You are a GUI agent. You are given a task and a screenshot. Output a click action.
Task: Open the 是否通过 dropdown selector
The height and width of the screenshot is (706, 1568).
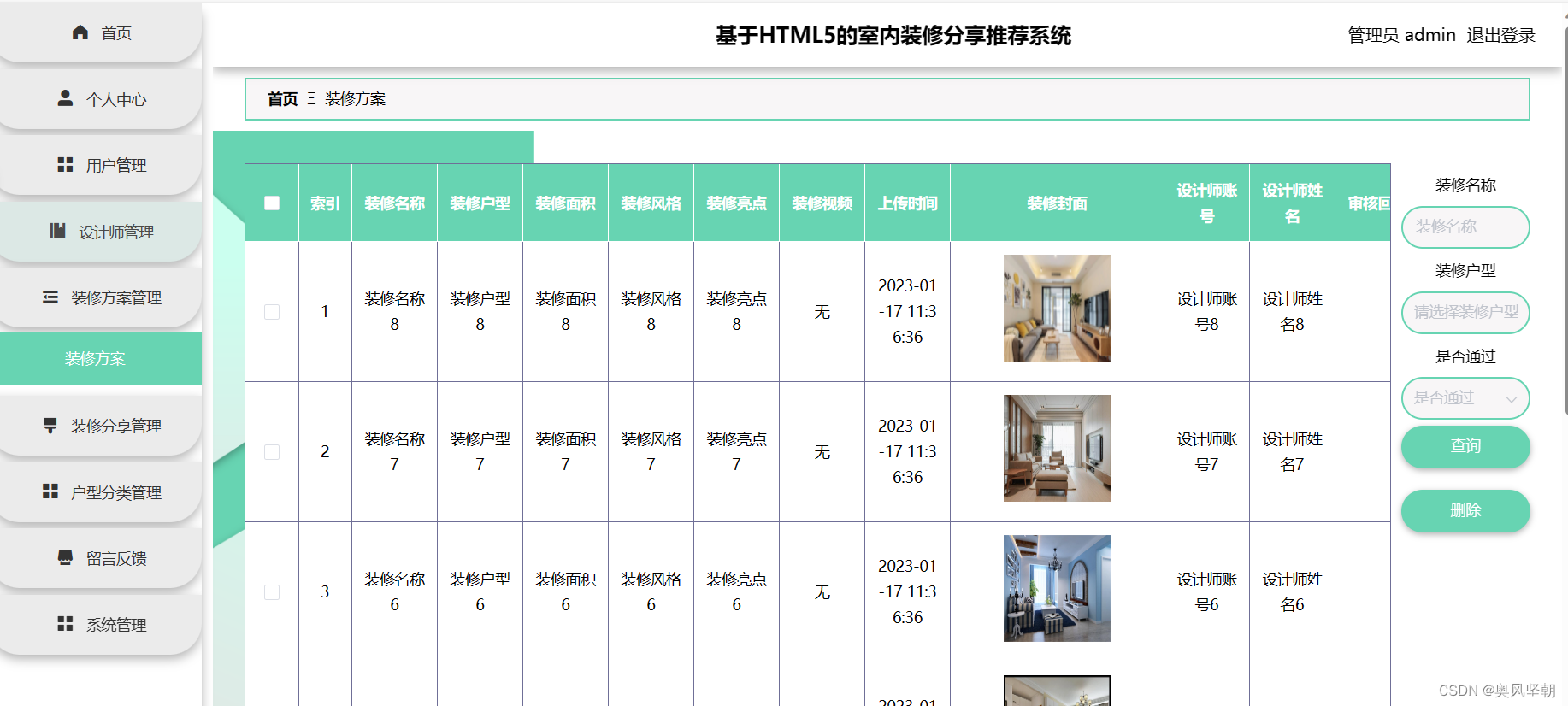[1465, 397]
